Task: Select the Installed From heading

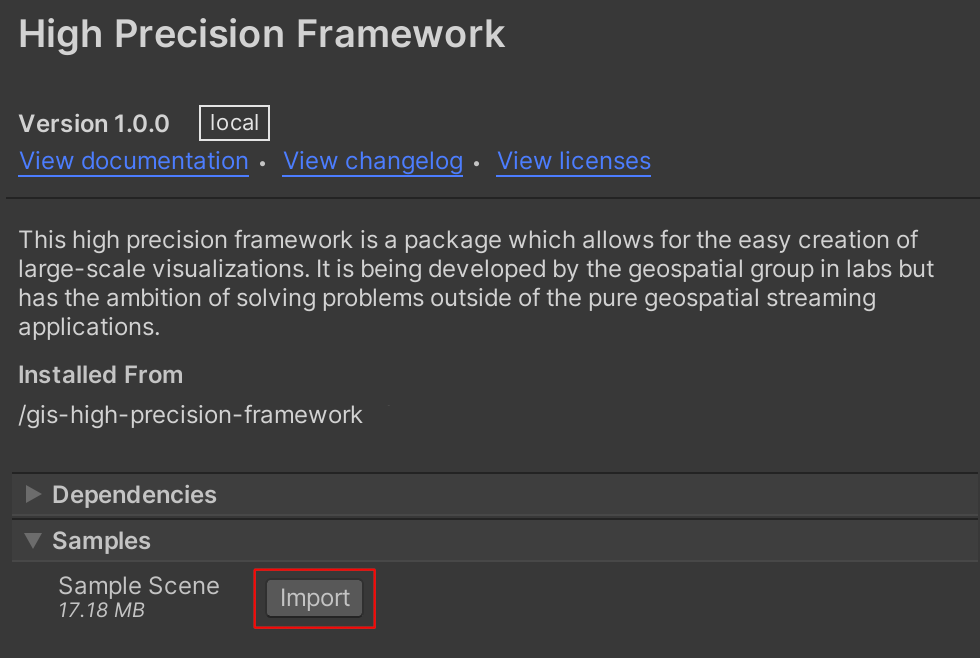Action: coord(101,375)
